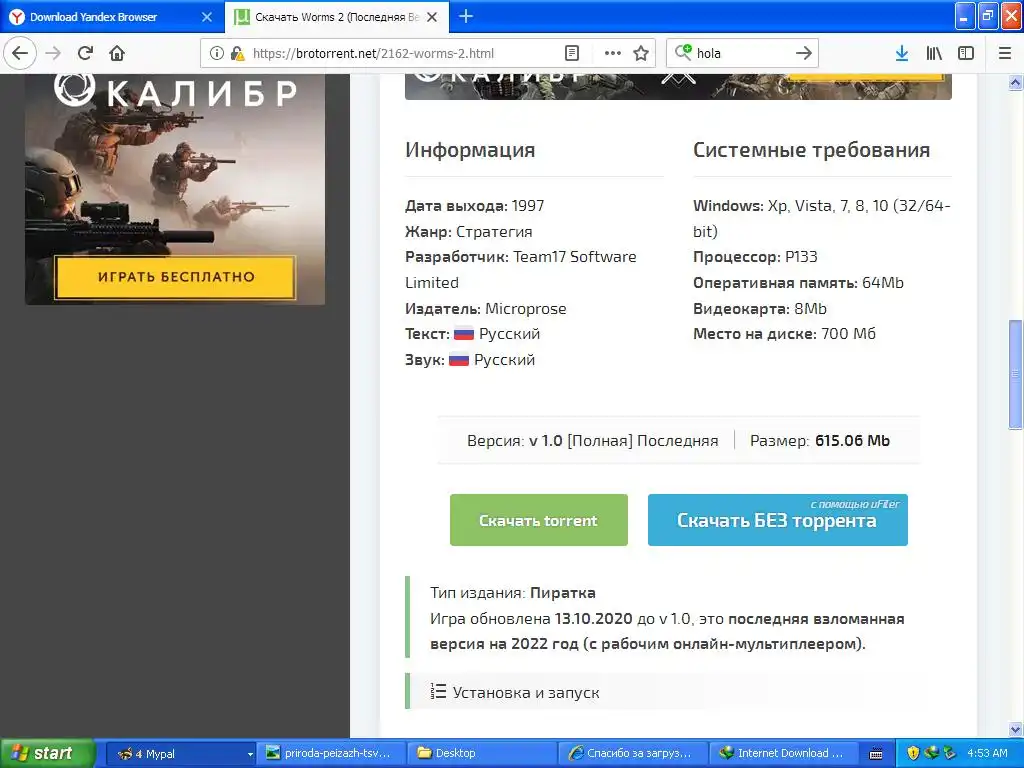The image size is (1024, 768).
Task: Click the Russian flag next to Текст
Action: (x=464, y=334)
